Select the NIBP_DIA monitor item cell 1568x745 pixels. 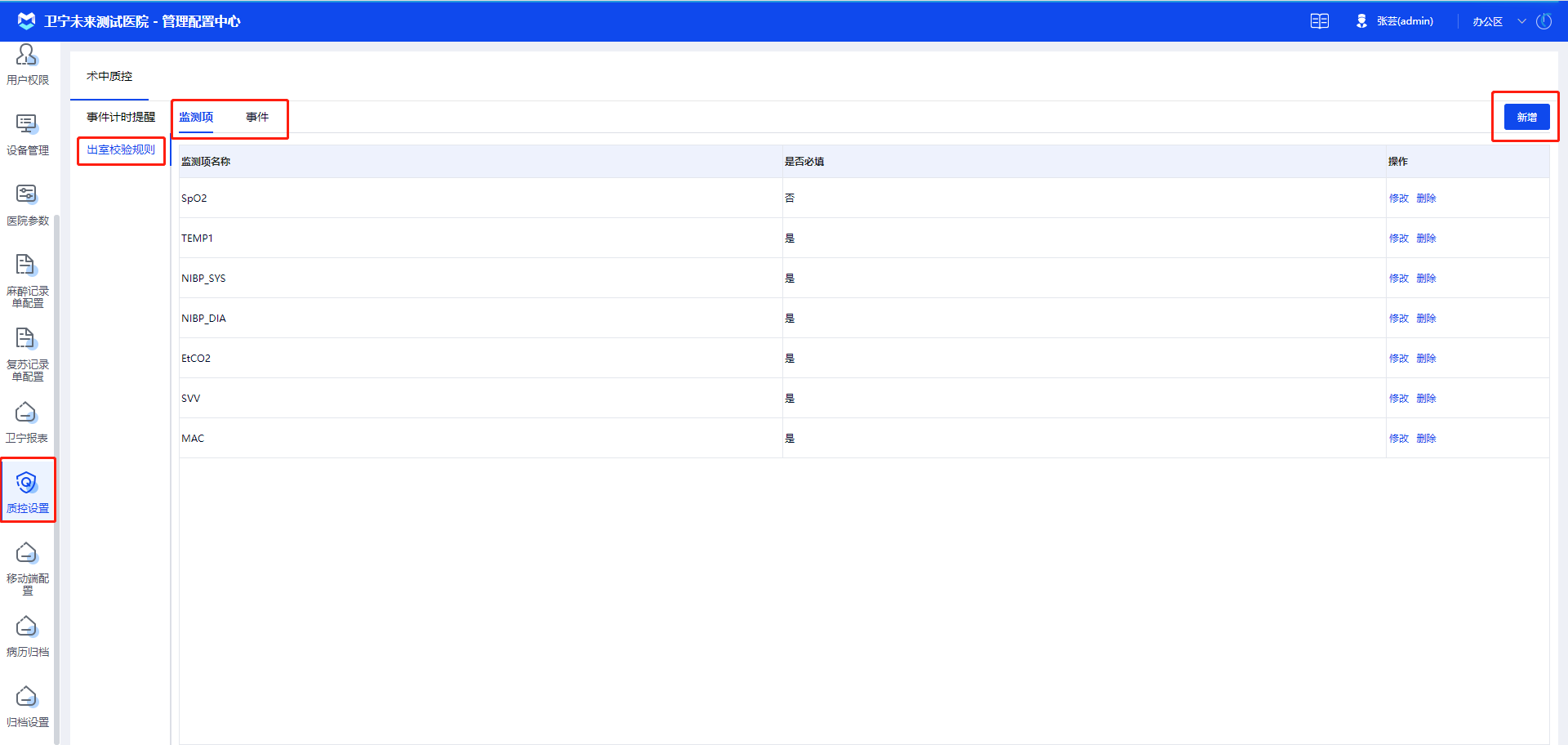[481, 318]
